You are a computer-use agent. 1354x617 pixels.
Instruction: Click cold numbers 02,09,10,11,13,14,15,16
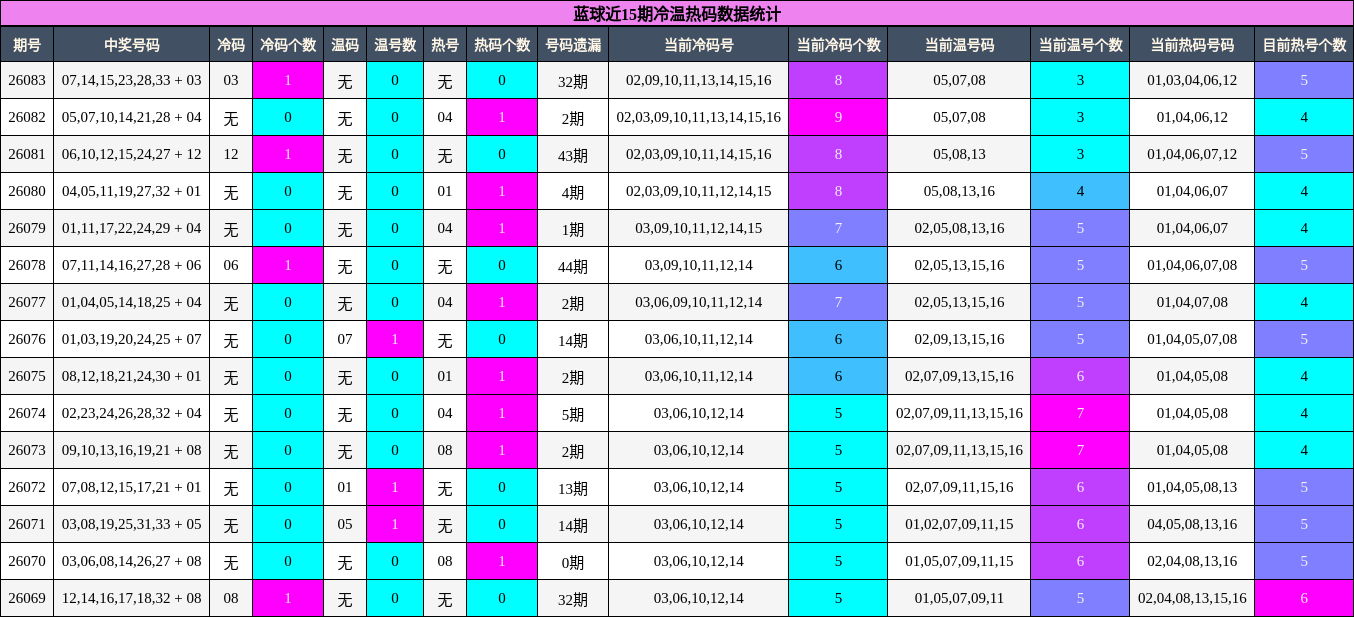click(x=698, y=80)
